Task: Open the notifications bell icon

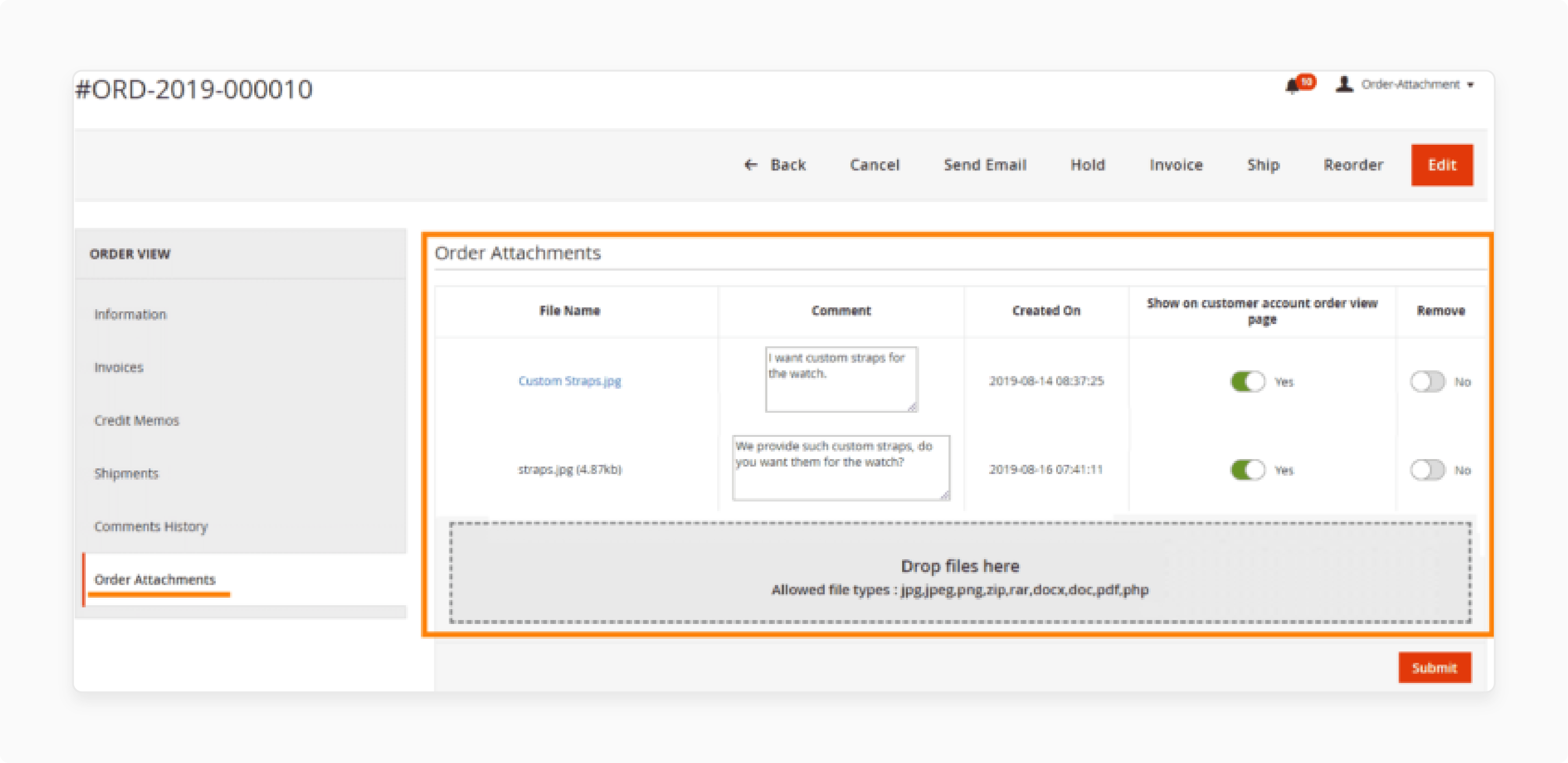Action: pos(1293,87)
